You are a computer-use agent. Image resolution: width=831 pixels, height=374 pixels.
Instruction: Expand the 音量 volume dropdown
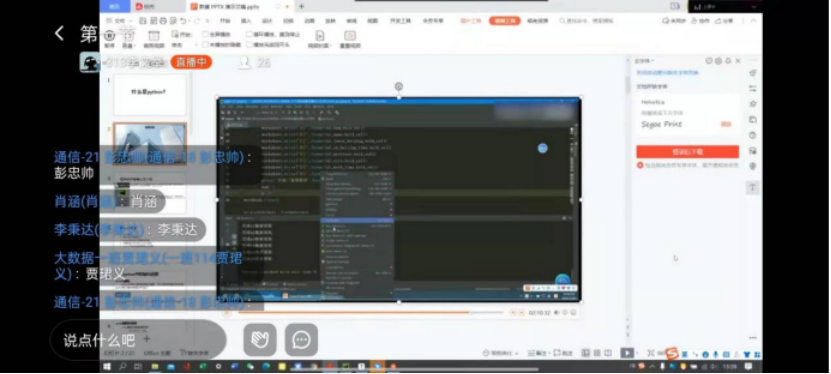tap(128, 46)
